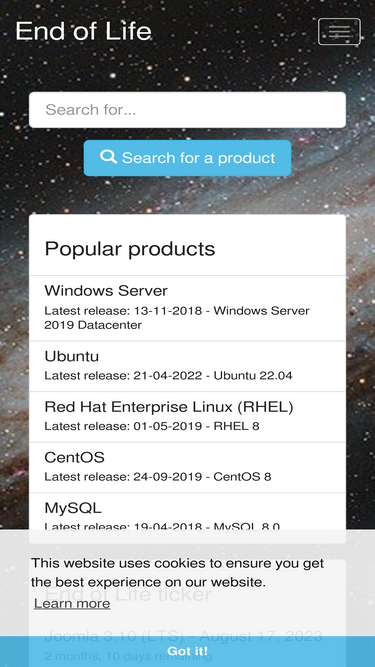Image resolution: width=375 pixels, height=667 pixels.
Task: Open the hamburger navigation menu
Action: (x=339, y=31)
